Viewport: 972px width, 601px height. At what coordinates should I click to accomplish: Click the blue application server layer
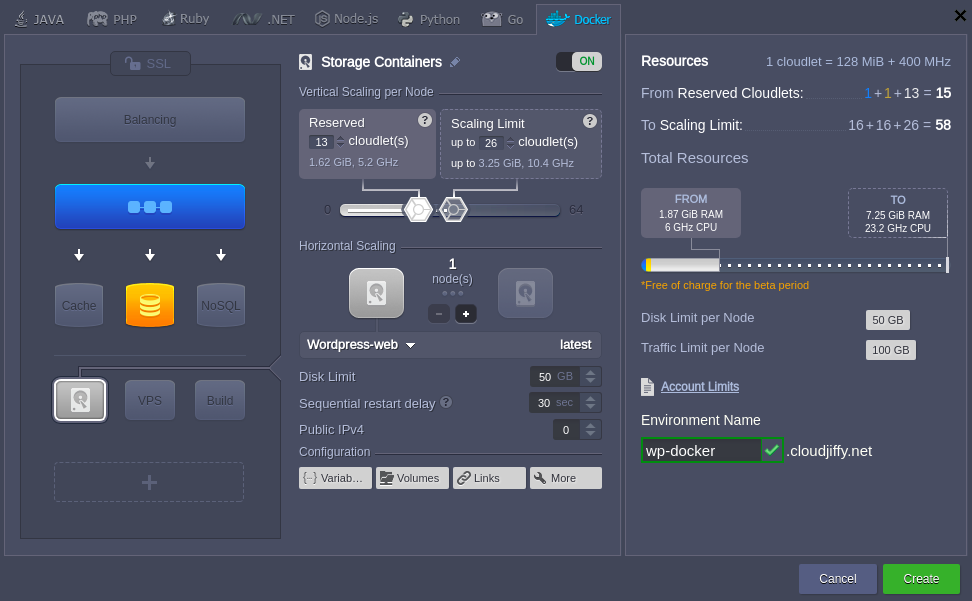point(150,207)
